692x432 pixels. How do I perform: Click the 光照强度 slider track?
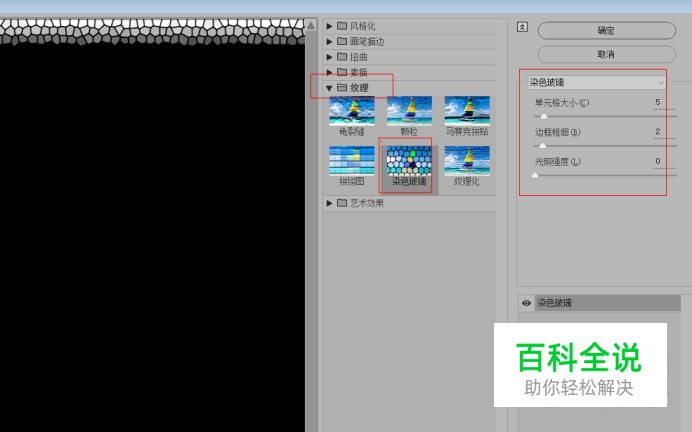pyautogui.click(x=605, y=175)
